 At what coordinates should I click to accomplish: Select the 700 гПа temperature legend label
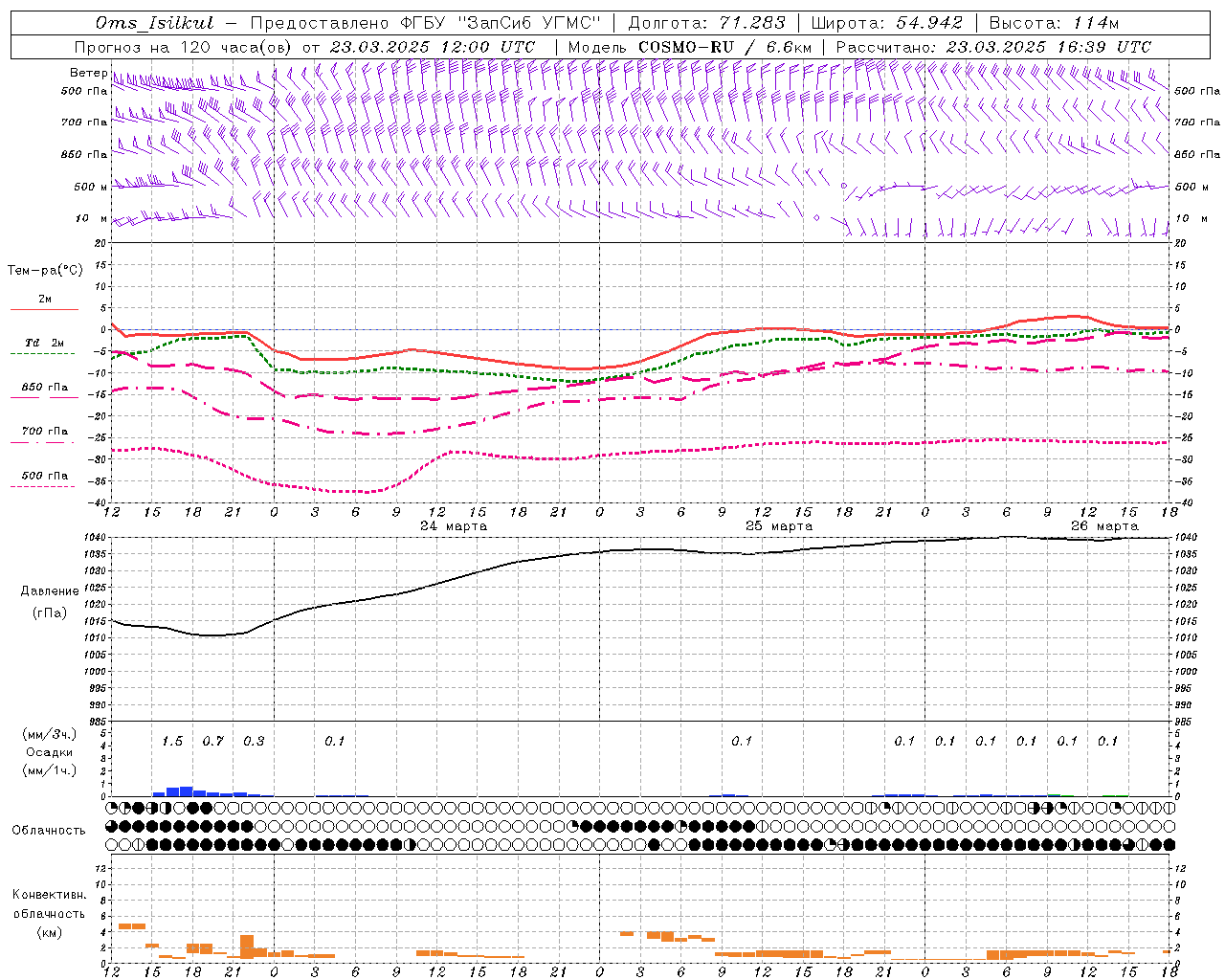(x=44, y=432)
